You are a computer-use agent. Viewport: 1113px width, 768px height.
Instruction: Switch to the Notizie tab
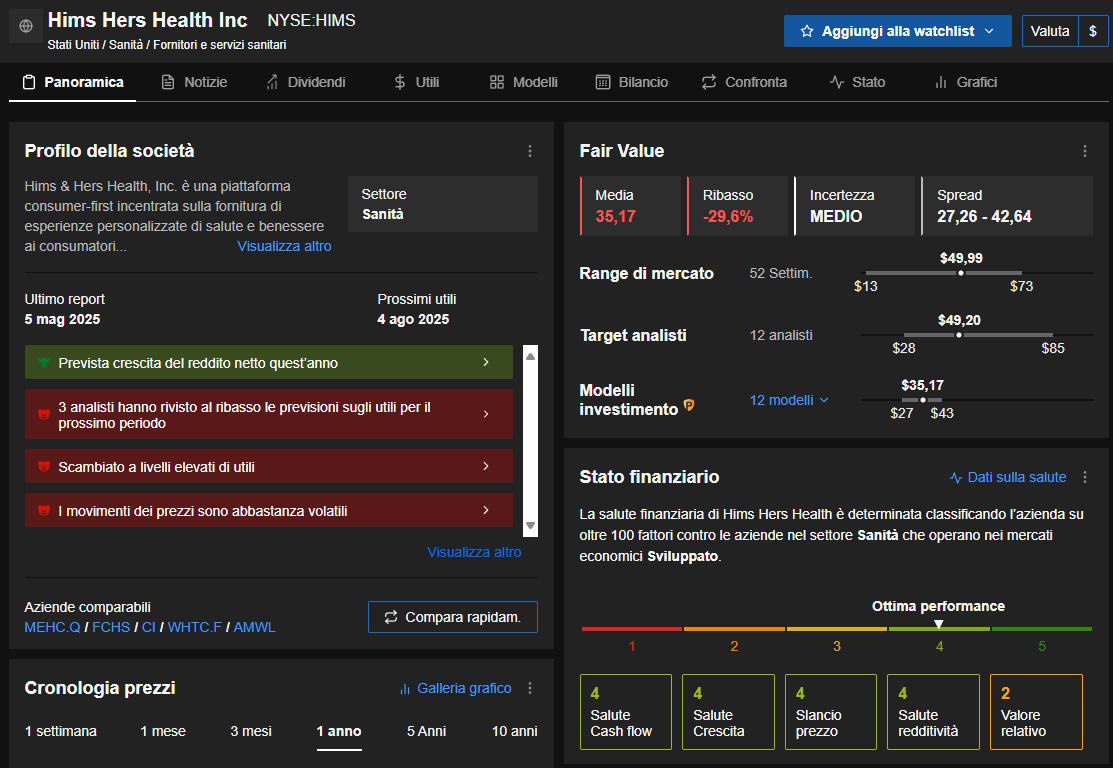(x=194, y=82)
